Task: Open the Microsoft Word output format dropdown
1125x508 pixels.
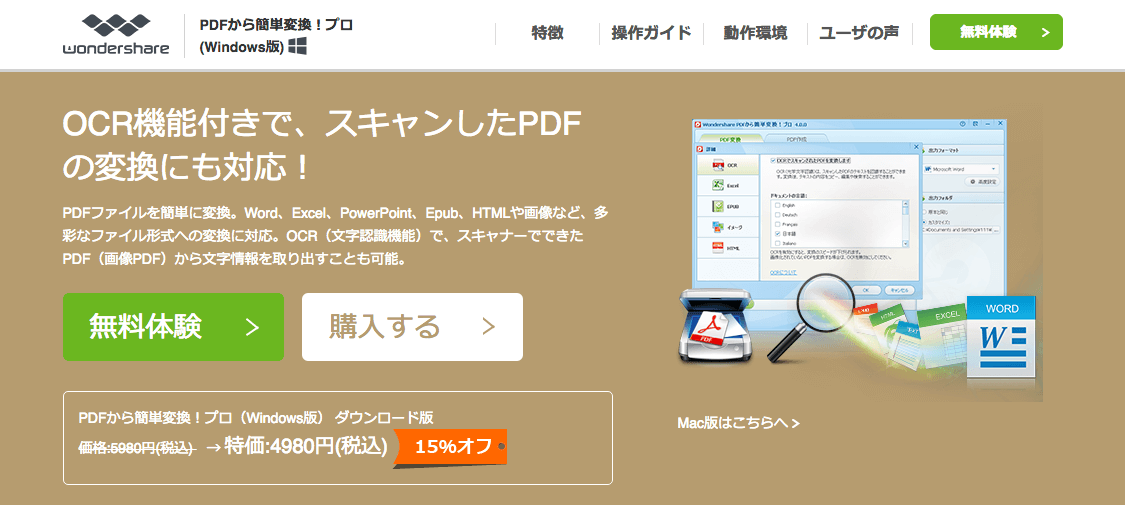Action: click(x=961, y=169)
